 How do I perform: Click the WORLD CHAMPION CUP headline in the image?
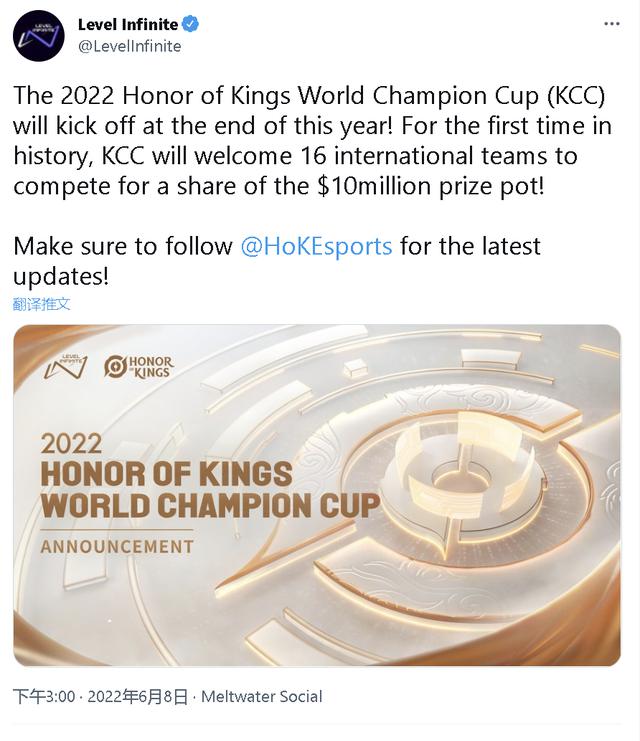point(210,505)
